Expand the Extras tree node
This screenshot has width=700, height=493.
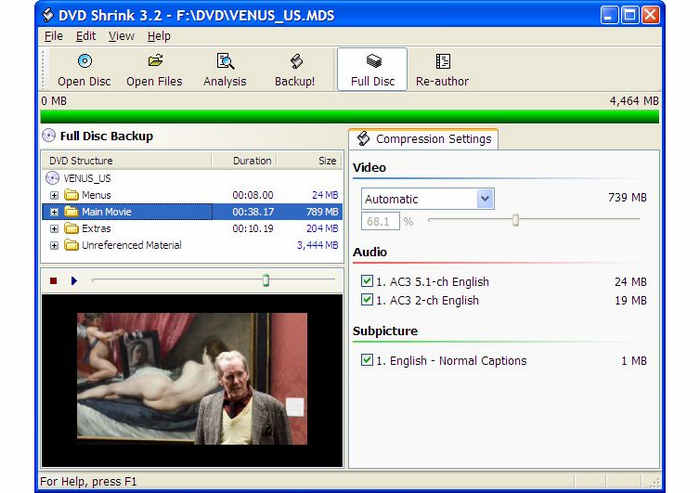(54, 229)
